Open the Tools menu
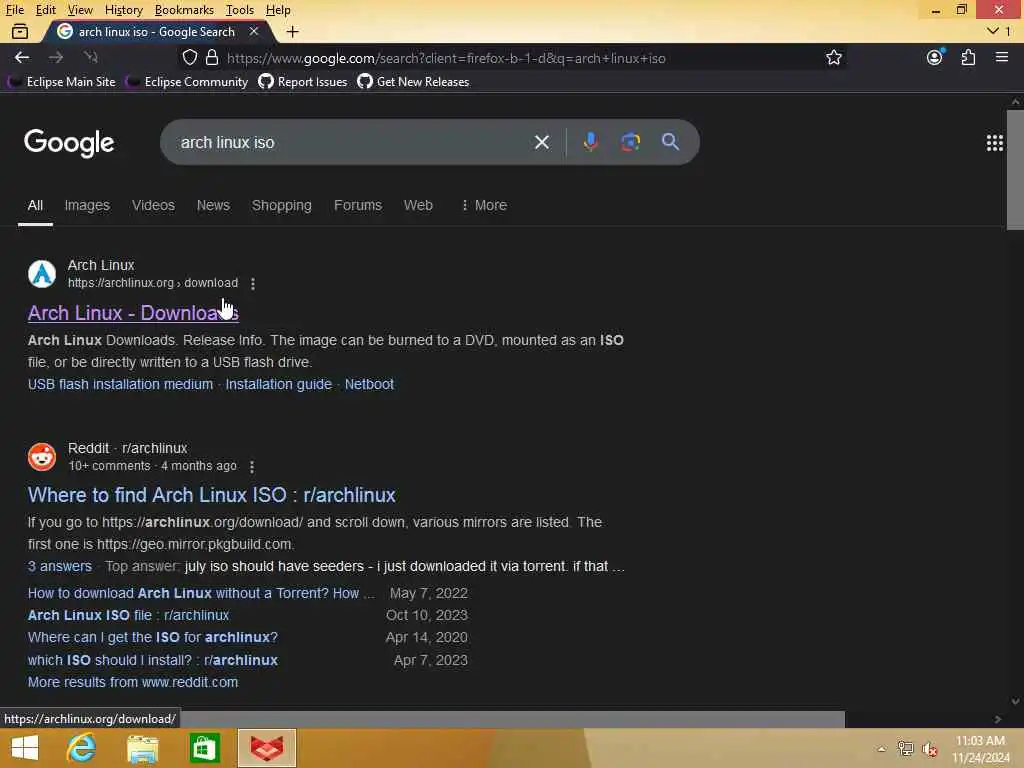This screenshot has width=1024, height=768. tap(239, 10)
